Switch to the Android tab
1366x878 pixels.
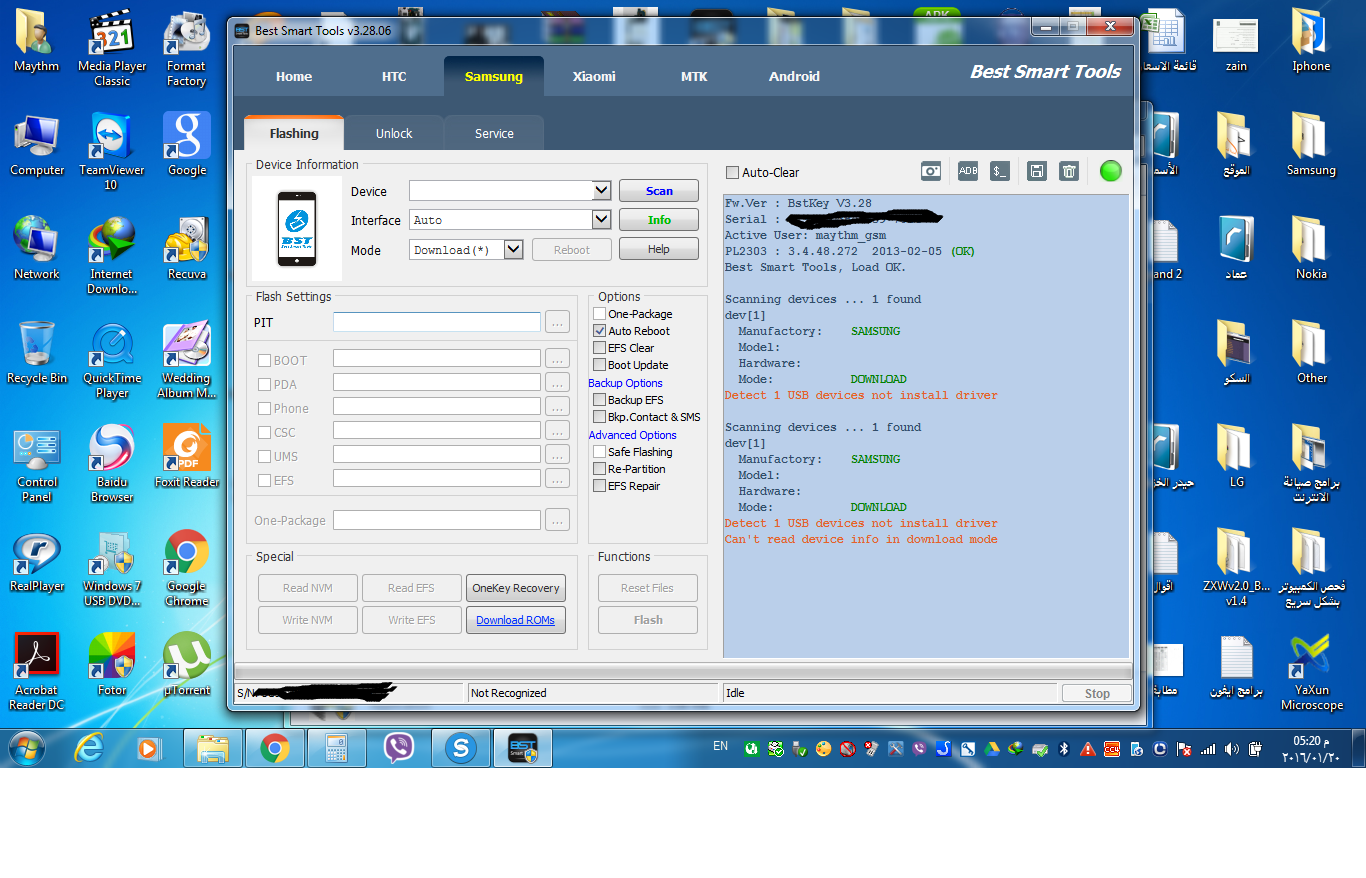794,77
